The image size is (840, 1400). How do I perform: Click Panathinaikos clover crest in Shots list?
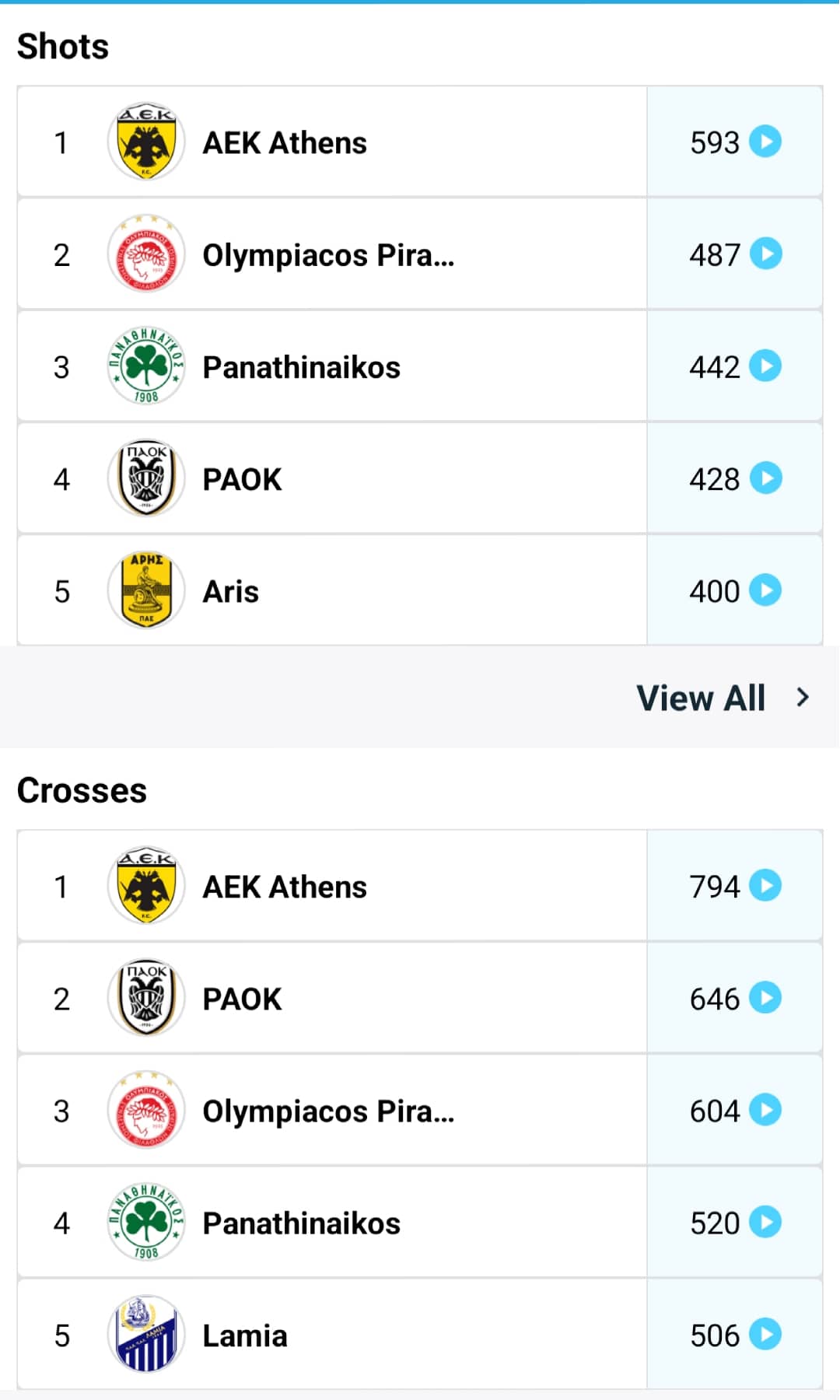point(146,366)
